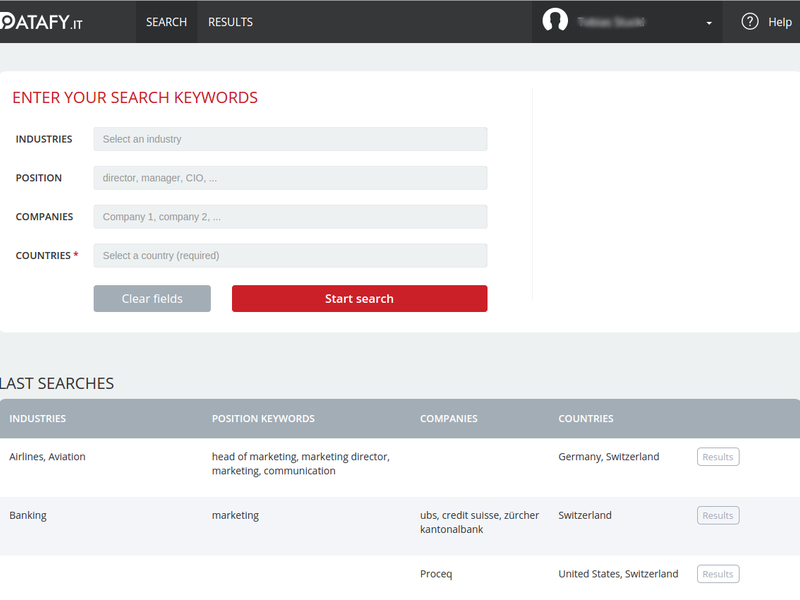Expand the user account dropdown arrow

pos(709,23)
